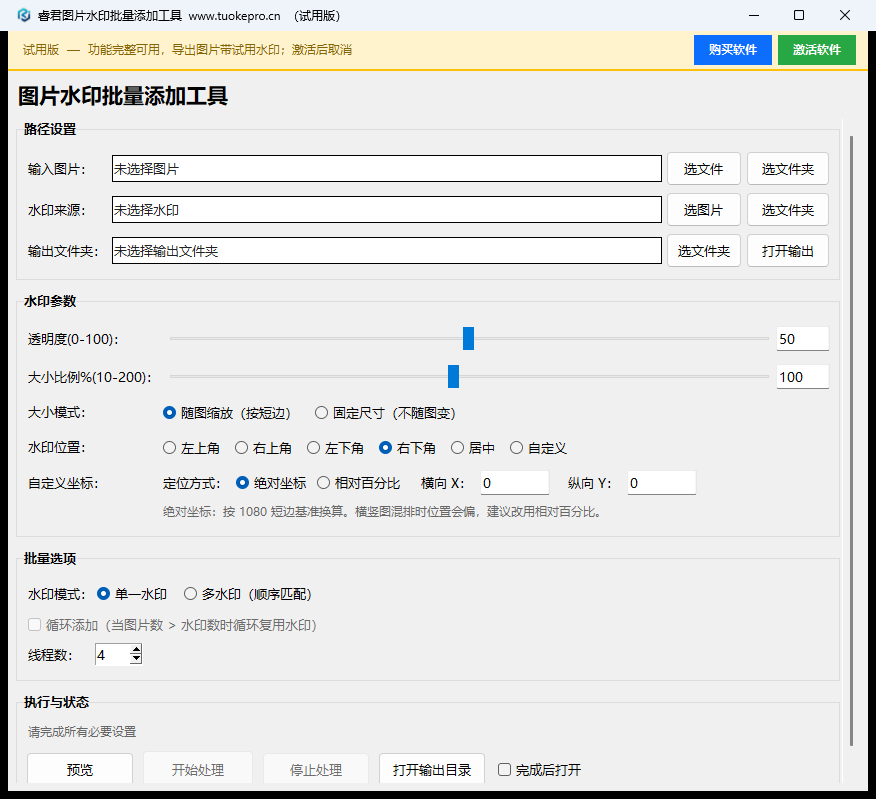Click the 横向 X coordinate field
Screen dimensions: 876x799
point(515,483)
